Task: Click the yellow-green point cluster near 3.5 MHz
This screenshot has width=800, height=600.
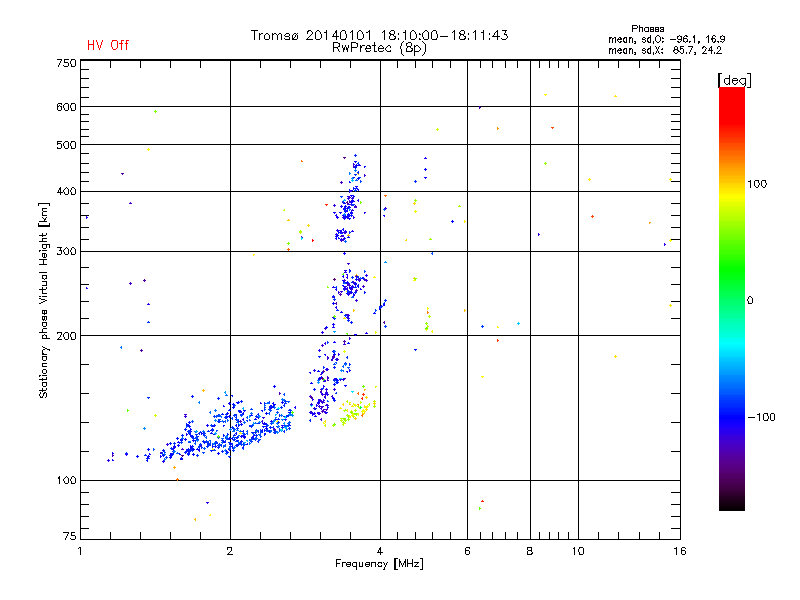Action: point(353,410)
